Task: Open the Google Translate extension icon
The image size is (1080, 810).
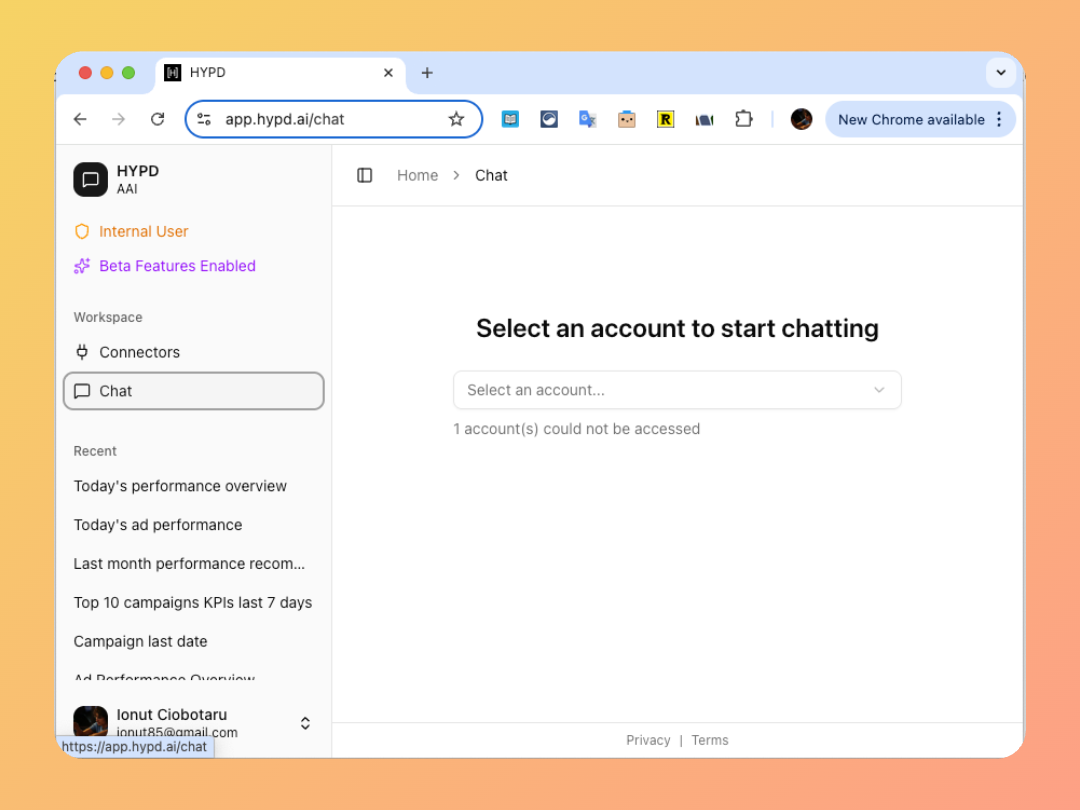Action: [588, 118]
